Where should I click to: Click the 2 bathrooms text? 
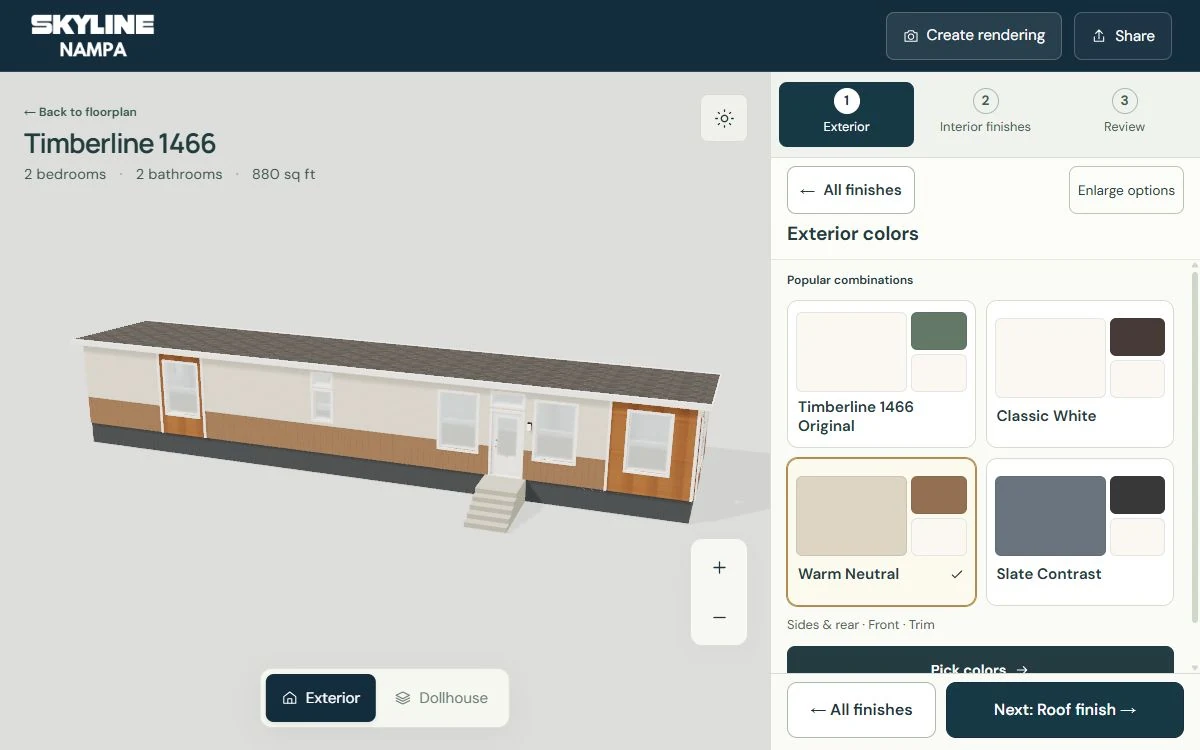(179, 174)
